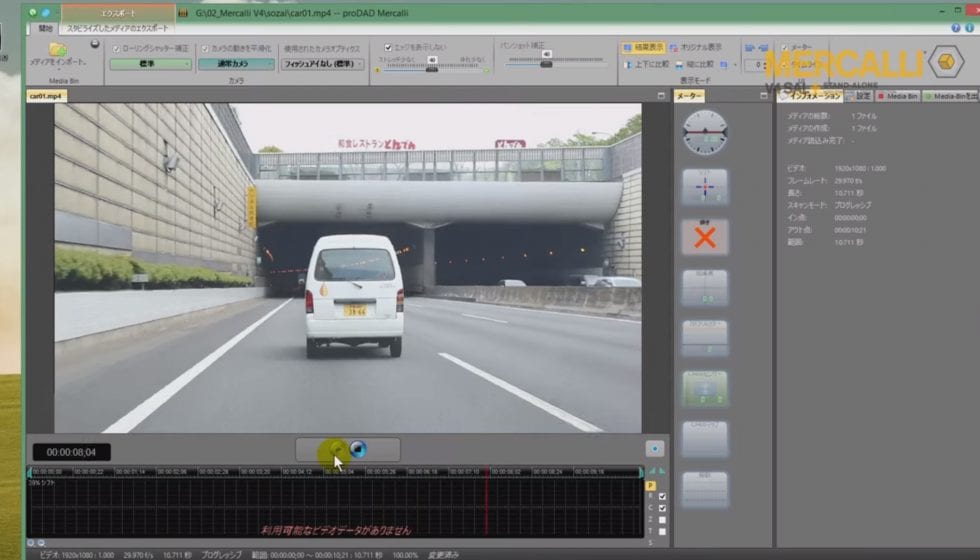Viewport: 980px width, 560px height.
Task: Select the メーター panel tab
Action: 689,96
